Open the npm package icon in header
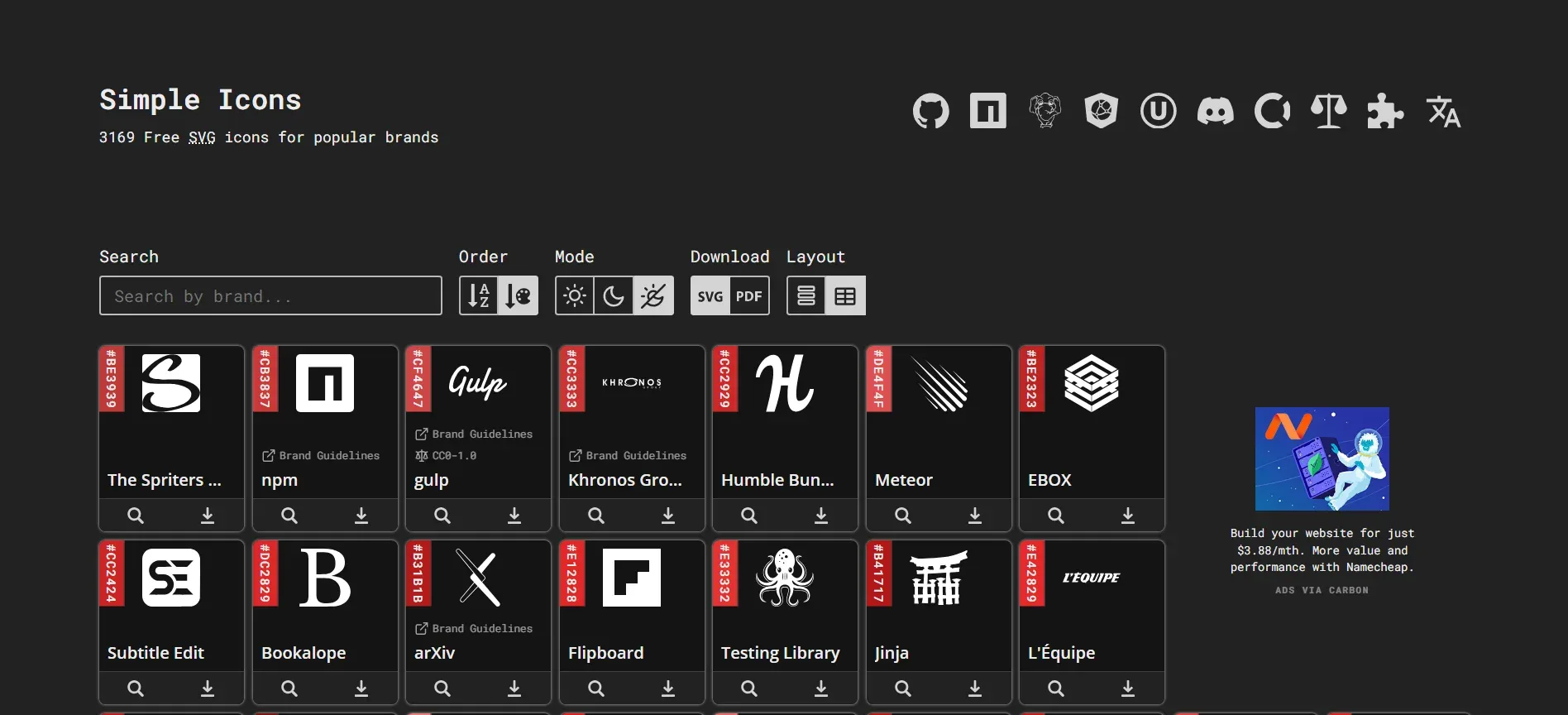Screen dimensions: 1568x715 [988, 111]
